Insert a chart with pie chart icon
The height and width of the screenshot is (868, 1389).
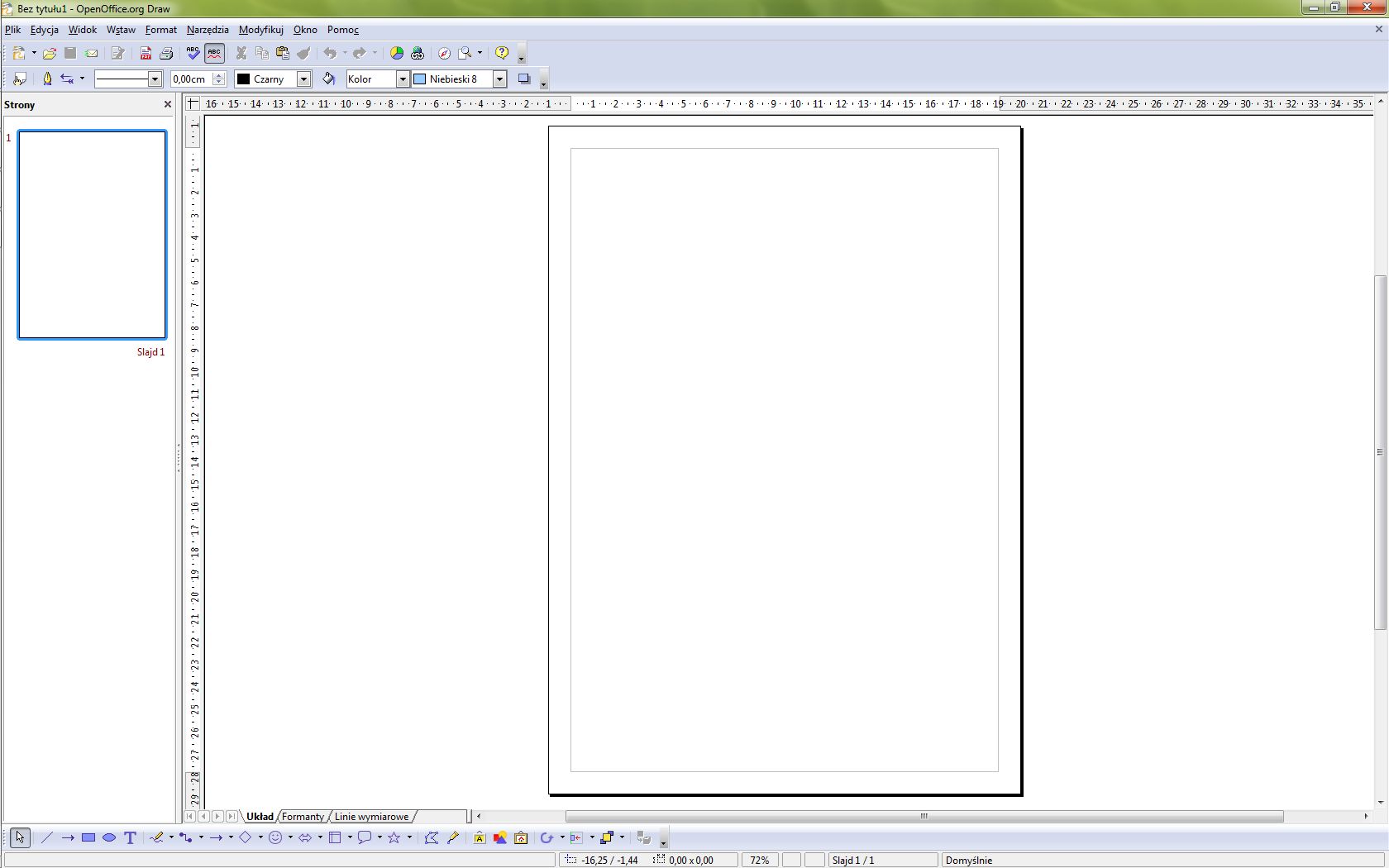[397, 53]
